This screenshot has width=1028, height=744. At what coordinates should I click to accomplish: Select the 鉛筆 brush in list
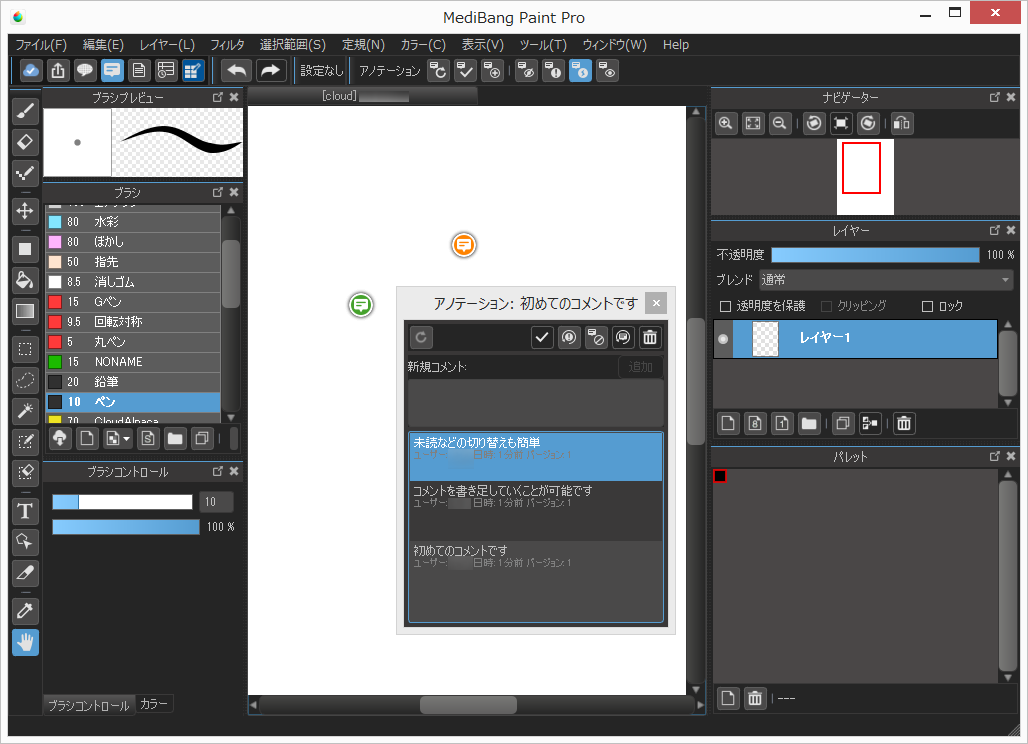133,382
